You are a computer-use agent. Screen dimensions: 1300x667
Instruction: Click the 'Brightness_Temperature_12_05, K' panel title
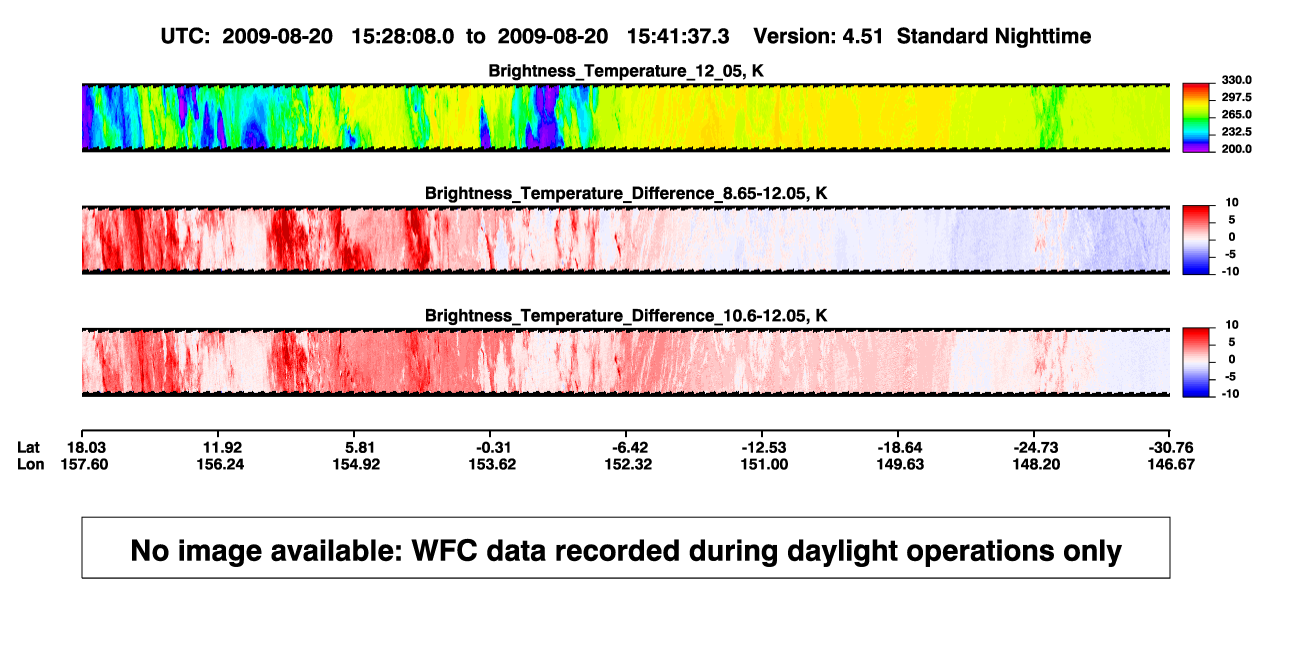(626, 71)
